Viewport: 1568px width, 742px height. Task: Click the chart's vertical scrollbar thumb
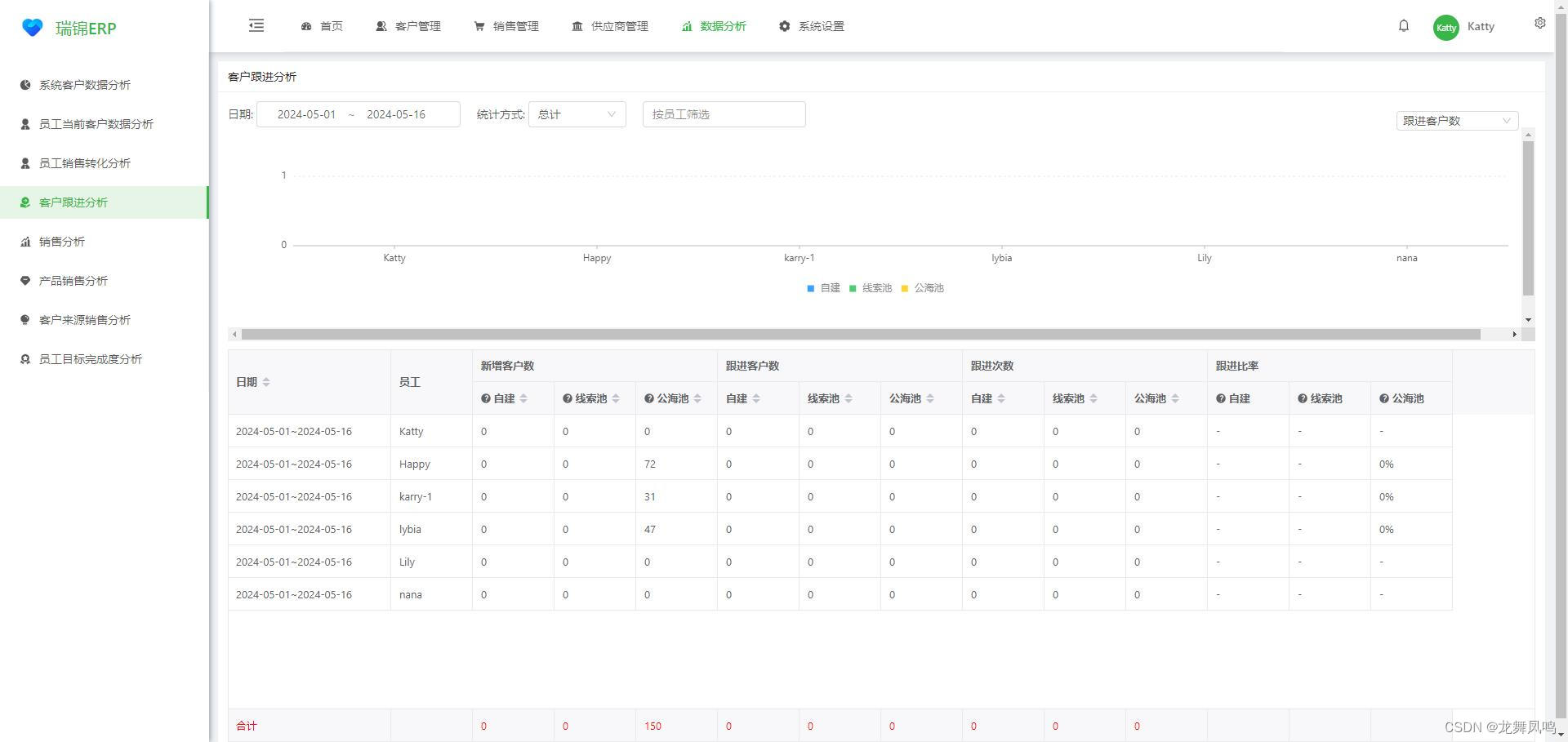pos(1528,218)
